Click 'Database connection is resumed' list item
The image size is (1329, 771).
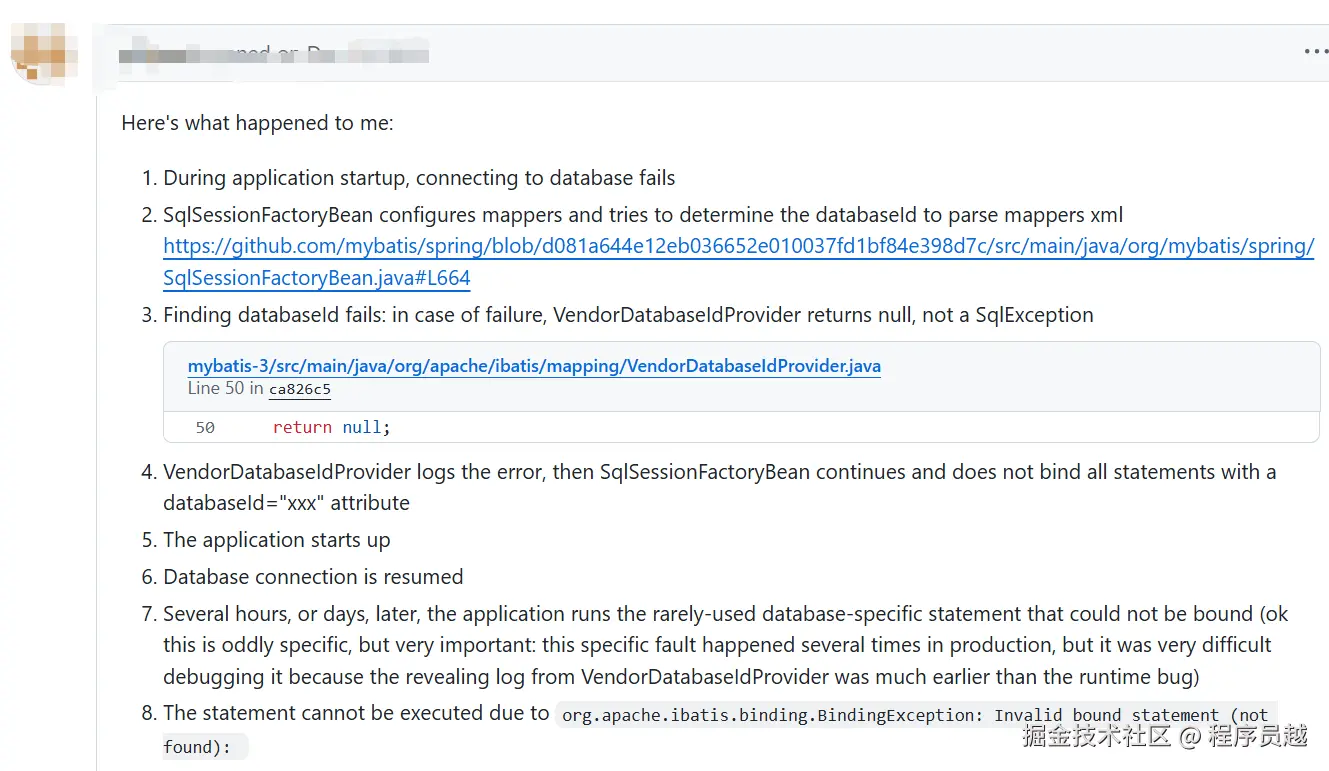click(x=313, y=577)
